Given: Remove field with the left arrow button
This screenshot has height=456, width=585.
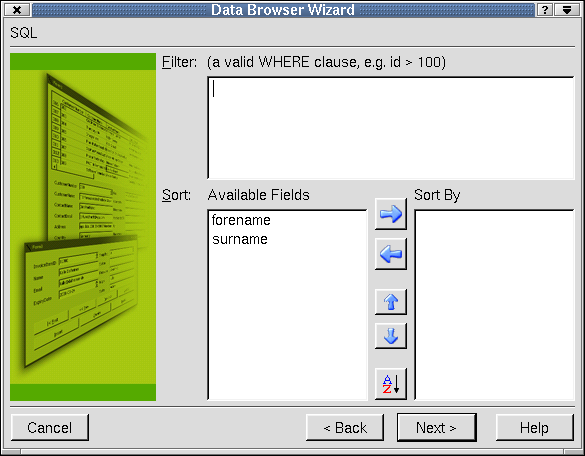Looking at the screenshot, I should (x=391, y=254).
